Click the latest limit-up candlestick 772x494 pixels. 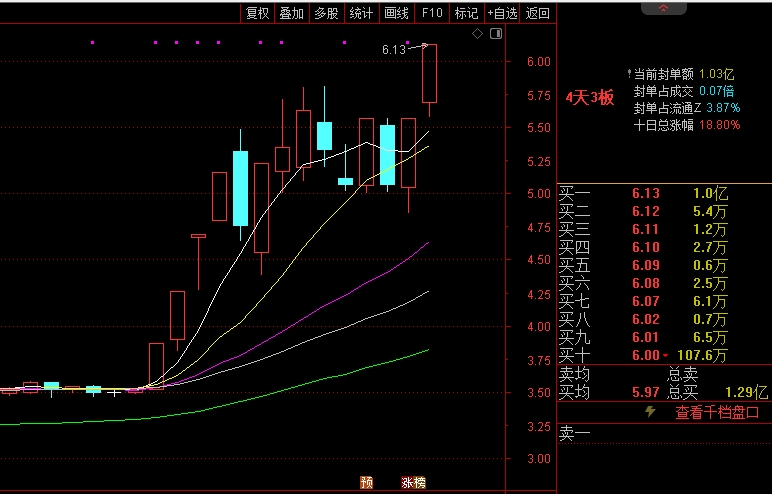coord(429,74)
